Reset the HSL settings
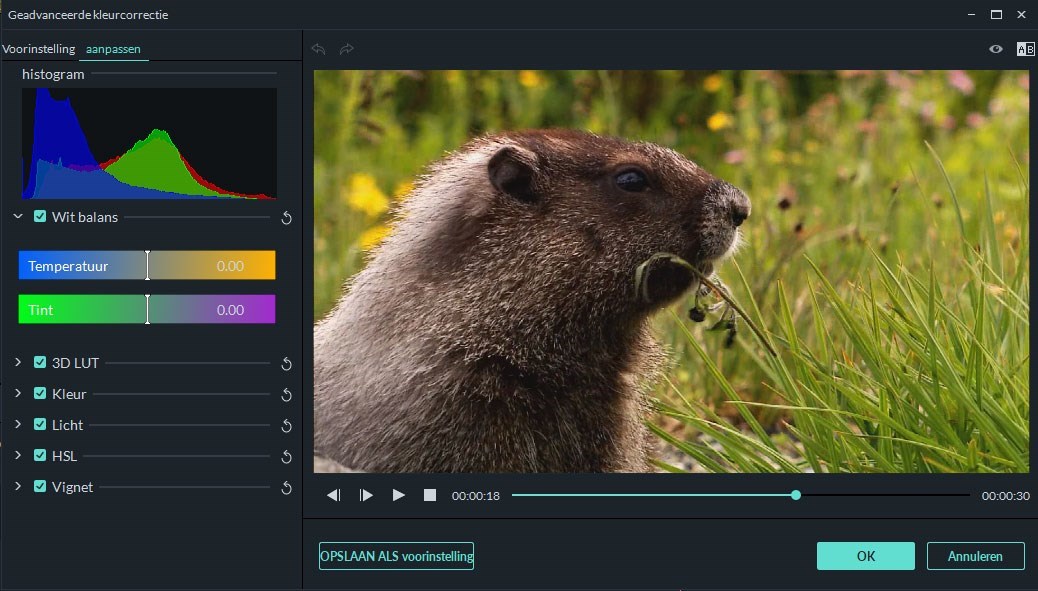1038x591 pixels. [287, 457]
